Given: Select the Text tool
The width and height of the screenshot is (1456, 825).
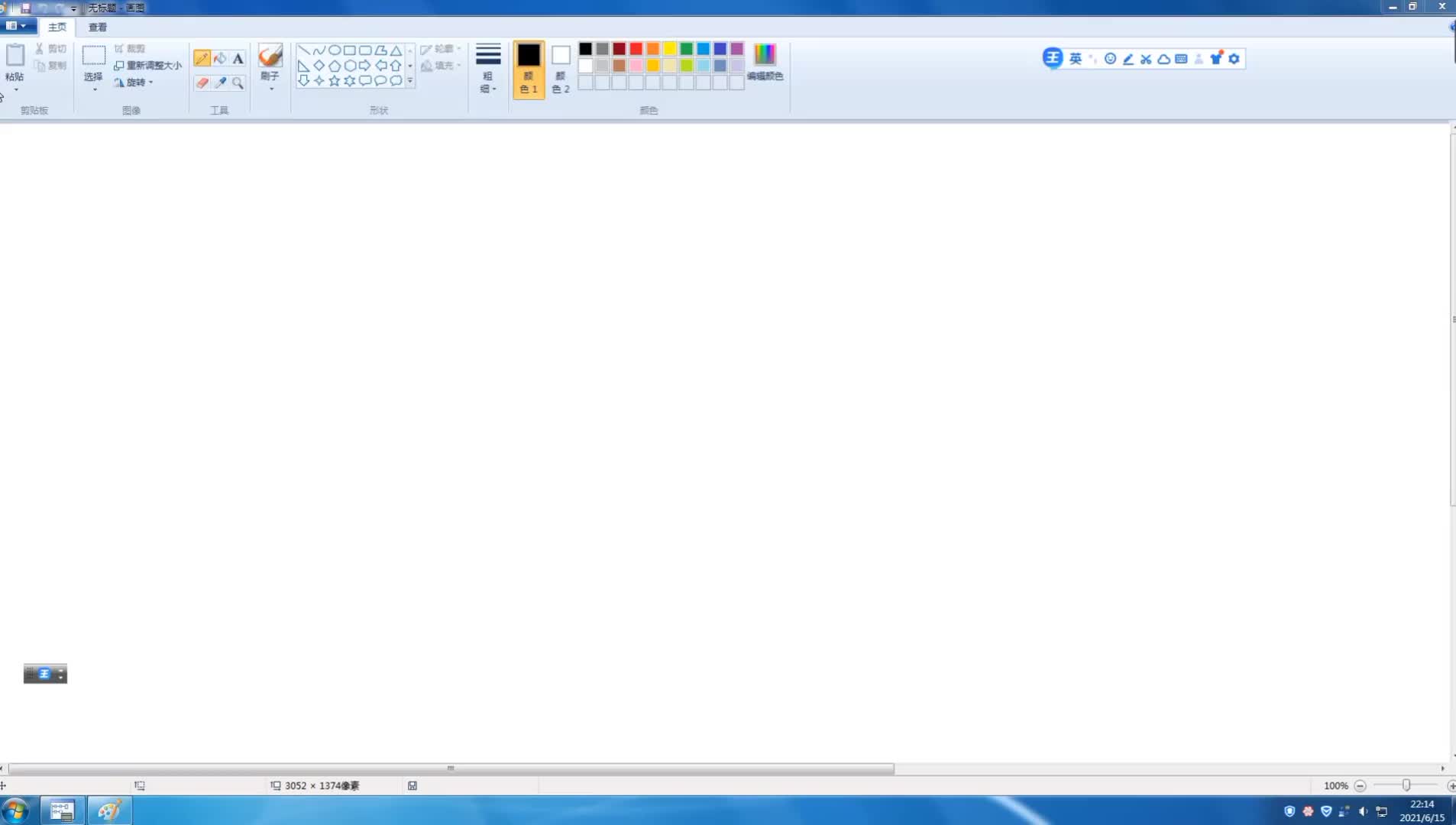Looking at the screenshot, I should point(238,59).
